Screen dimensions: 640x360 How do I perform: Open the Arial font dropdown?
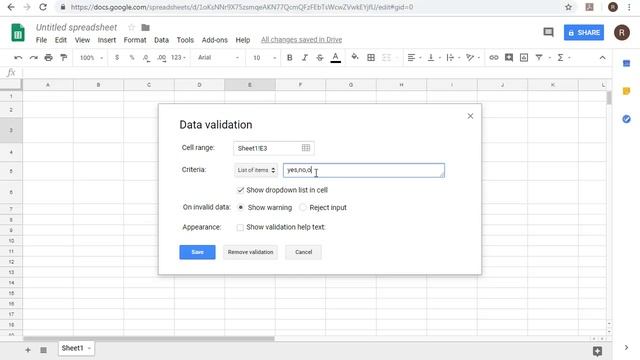(218, 58)
